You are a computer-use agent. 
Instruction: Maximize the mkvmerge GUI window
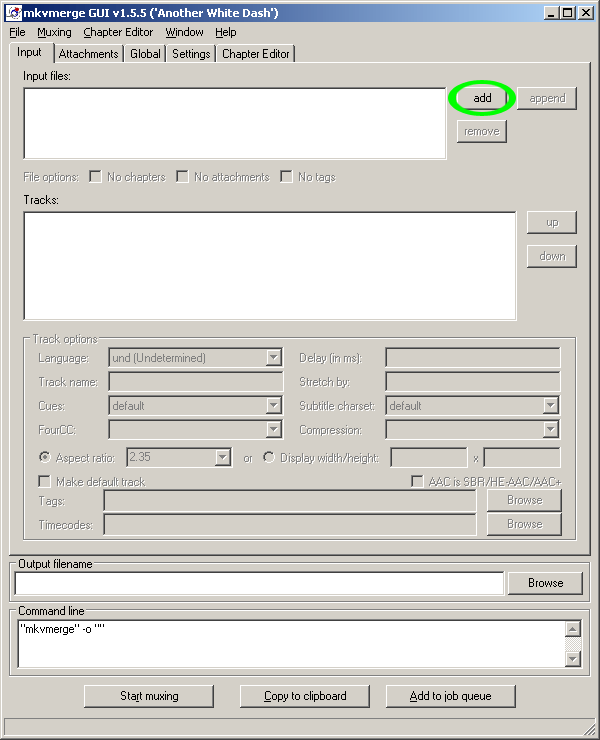[567, 13]
